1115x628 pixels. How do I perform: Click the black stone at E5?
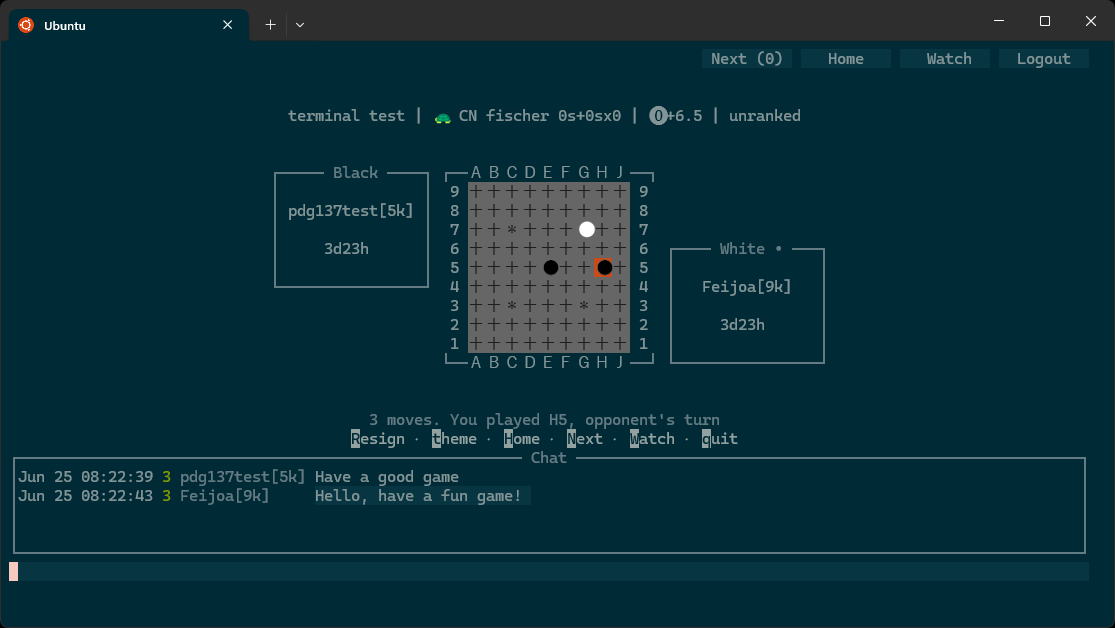(550, 267)
